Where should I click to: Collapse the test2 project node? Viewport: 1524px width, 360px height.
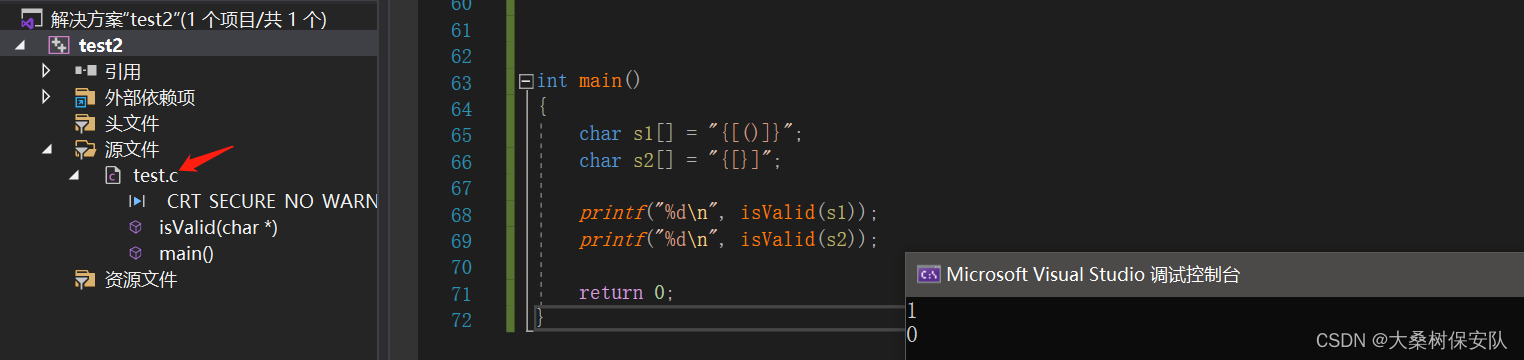[x=20, y=46]
